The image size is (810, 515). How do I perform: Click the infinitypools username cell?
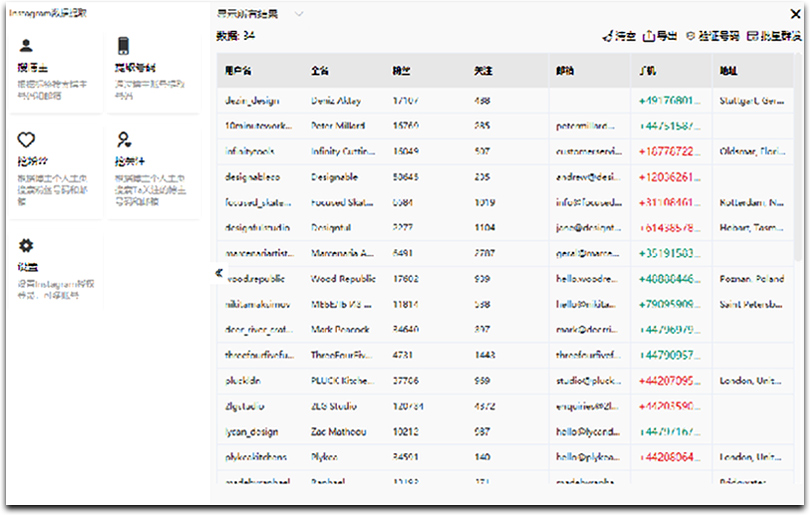(x=250, y=152)
